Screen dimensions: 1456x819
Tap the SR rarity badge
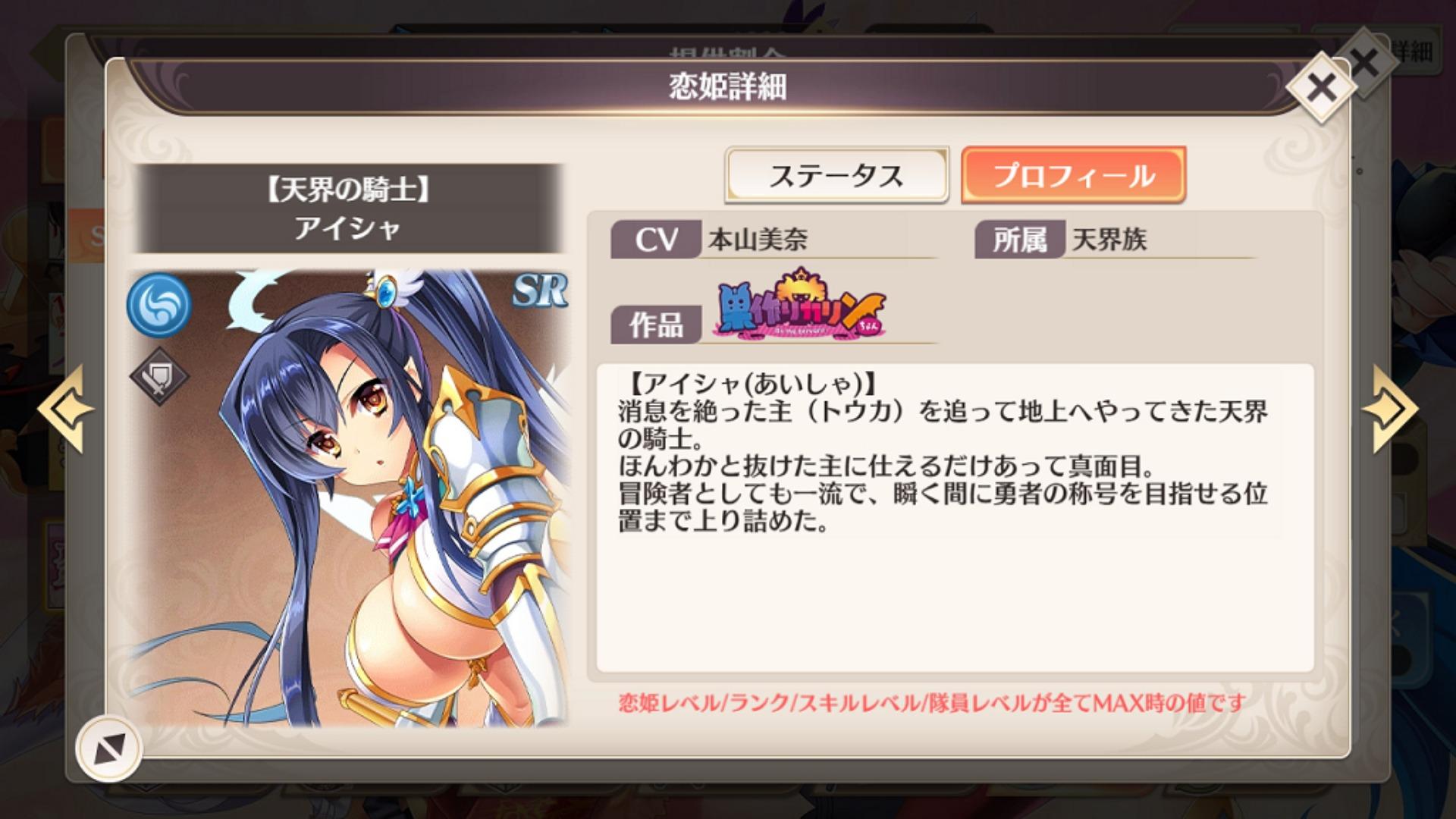pyautogui.click(x=540, y=289)
